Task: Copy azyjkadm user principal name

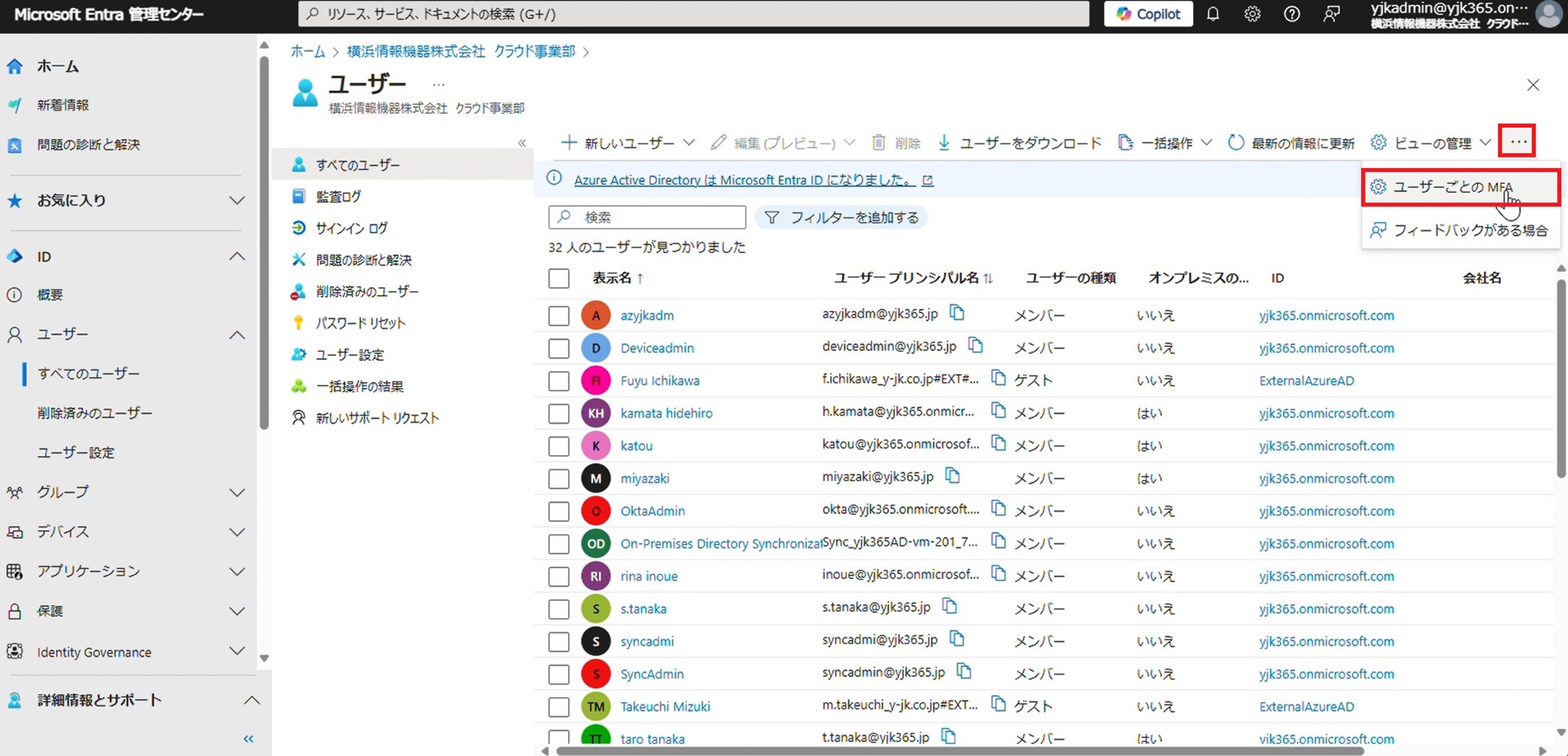Action: point(957,314)
